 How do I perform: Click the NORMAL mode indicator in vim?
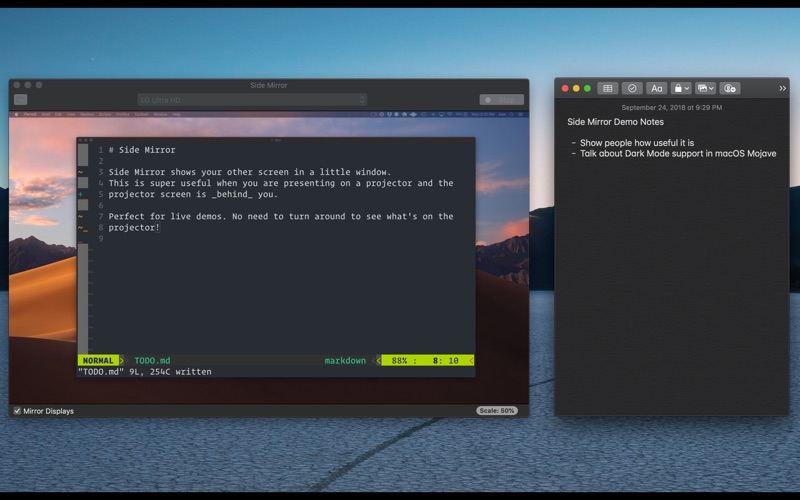click(98, 360)
